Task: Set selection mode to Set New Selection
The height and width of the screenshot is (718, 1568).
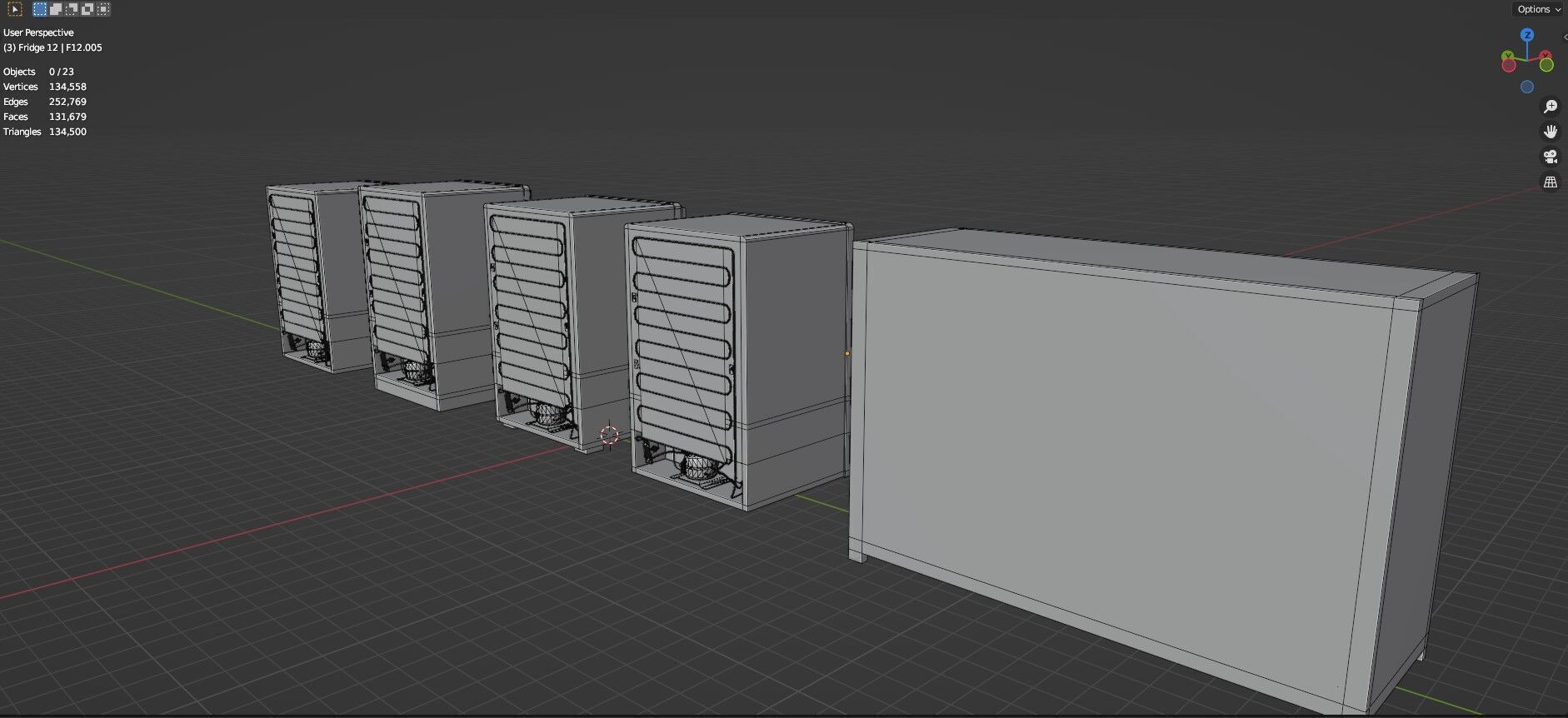Action: click(x=40, y=9)
